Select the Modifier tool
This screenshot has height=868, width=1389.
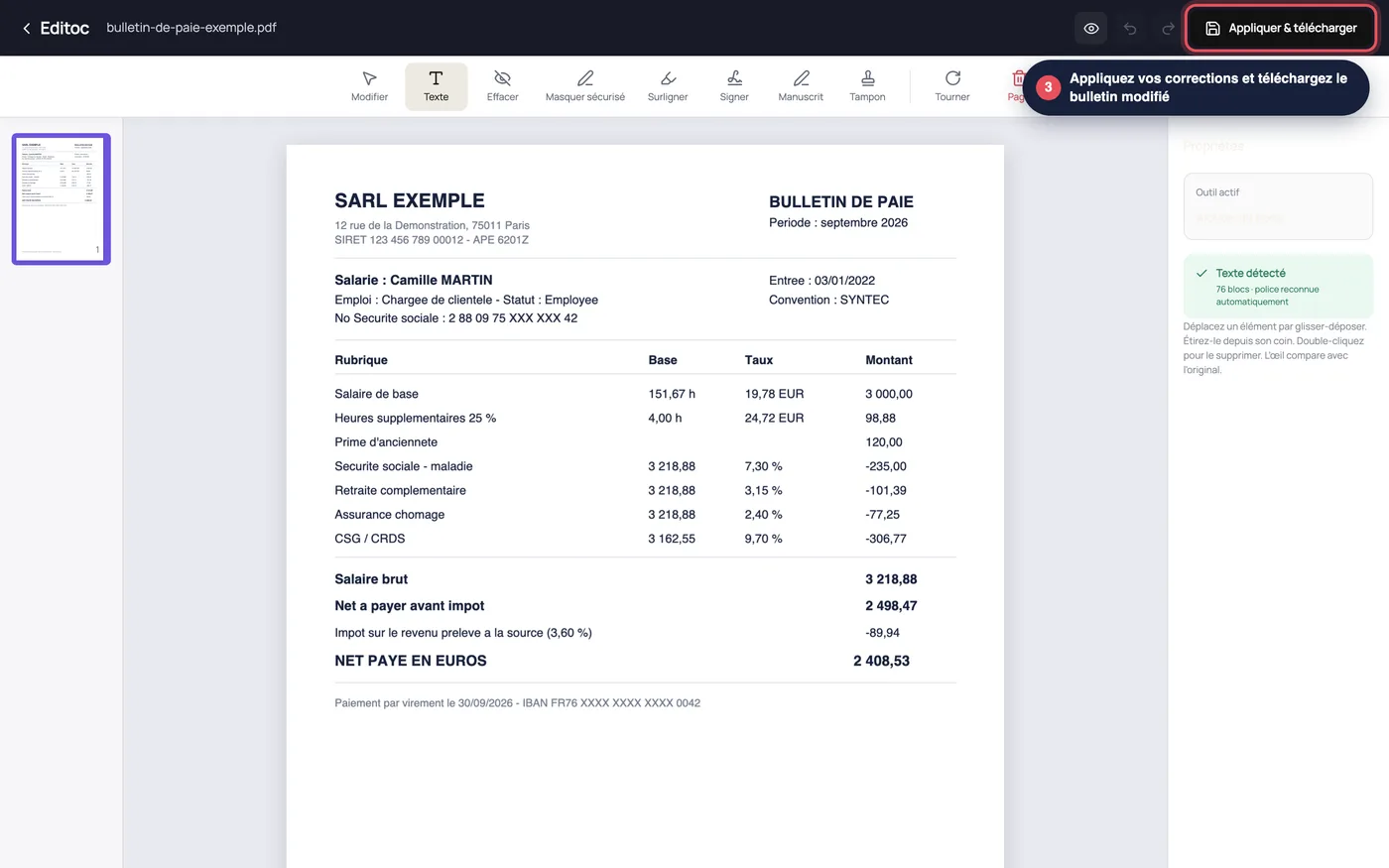coord(369,86)
